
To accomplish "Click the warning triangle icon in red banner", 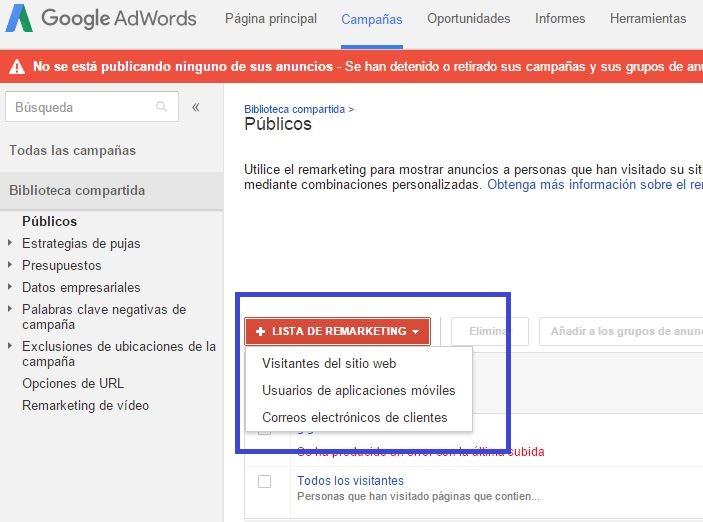I will 17,67.
